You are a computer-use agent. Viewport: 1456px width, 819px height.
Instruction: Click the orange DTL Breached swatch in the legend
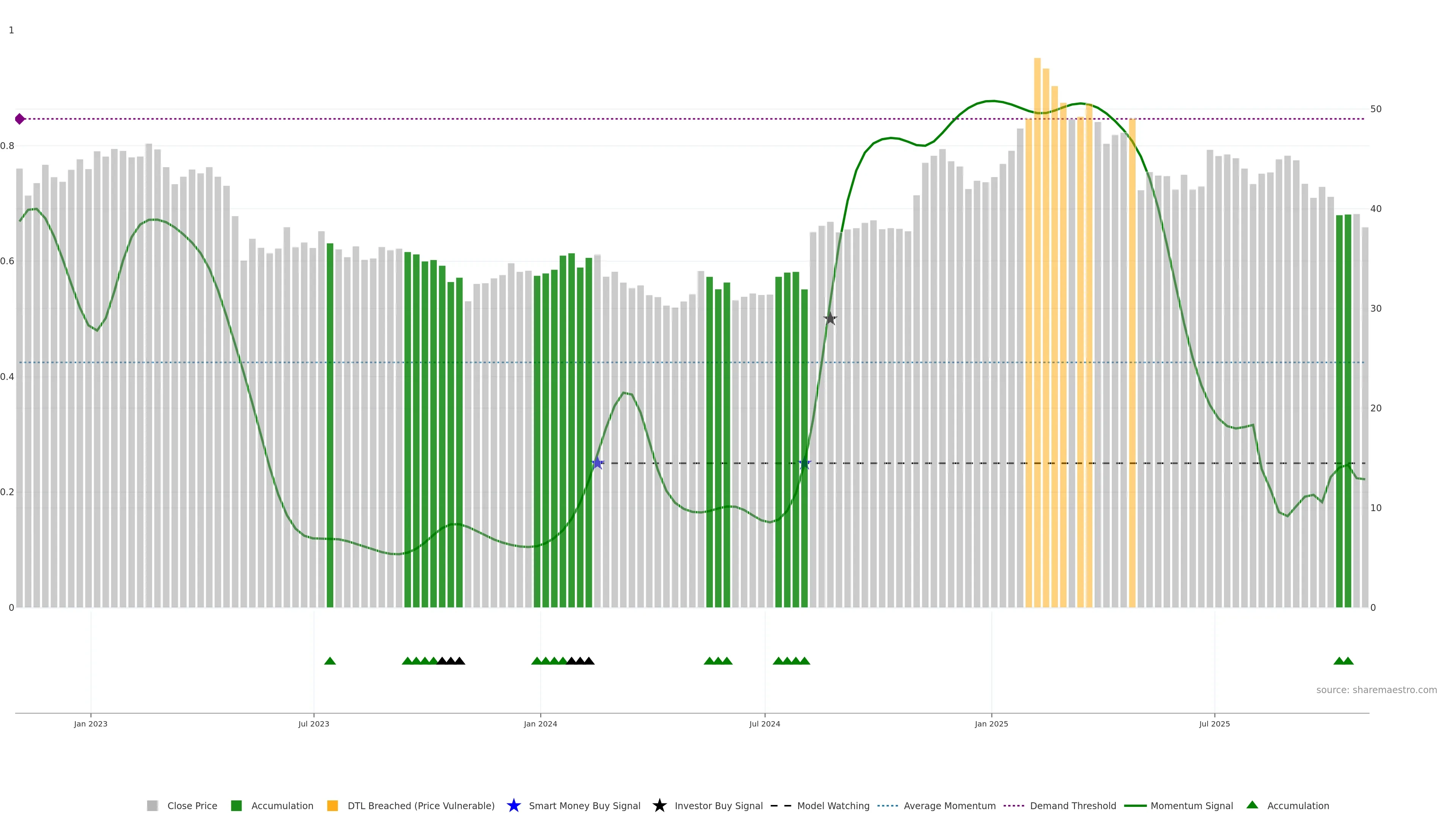pos(333,805)
